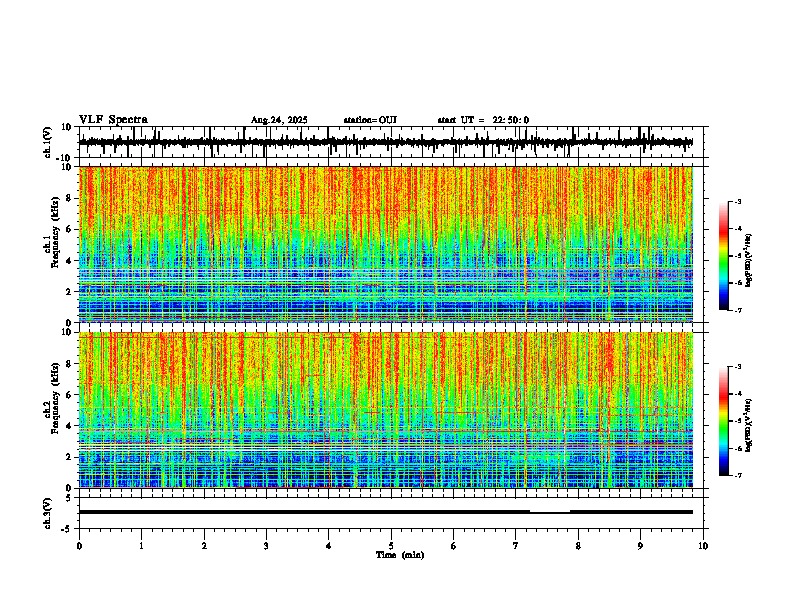Click the ch.1(V) waveform axis label
792x612 pixels.
48,142
